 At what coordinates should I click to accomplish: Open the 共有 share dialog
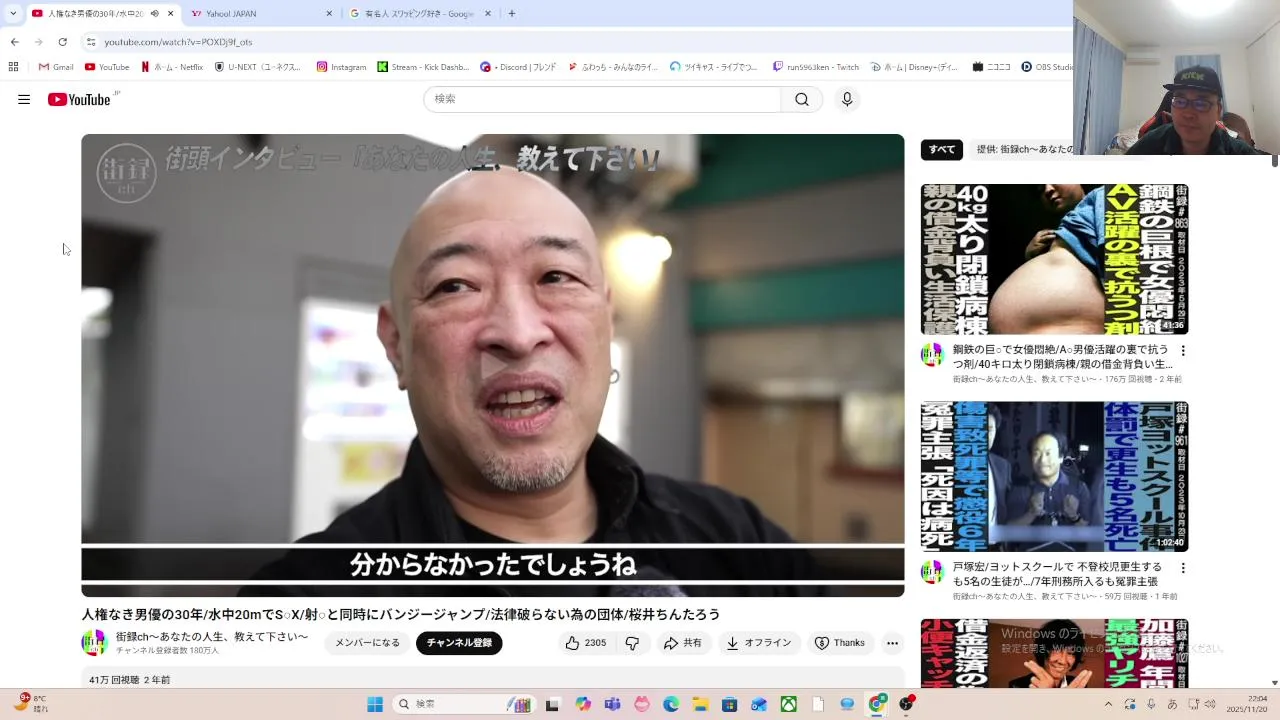(x=684, y=643)
